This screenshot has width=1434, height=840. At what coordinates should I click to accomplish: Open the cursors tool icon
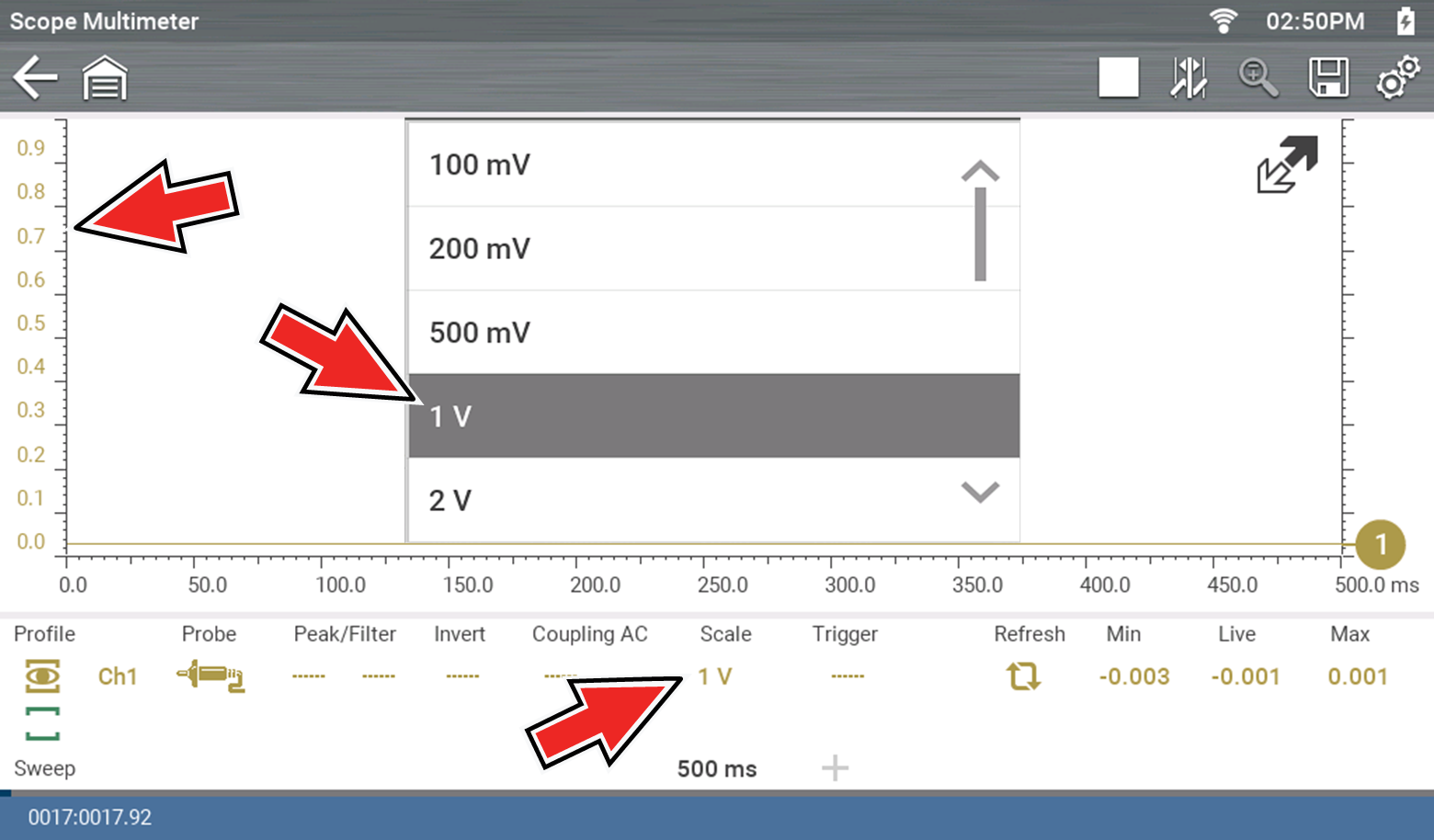click(x=1189, y=78)
